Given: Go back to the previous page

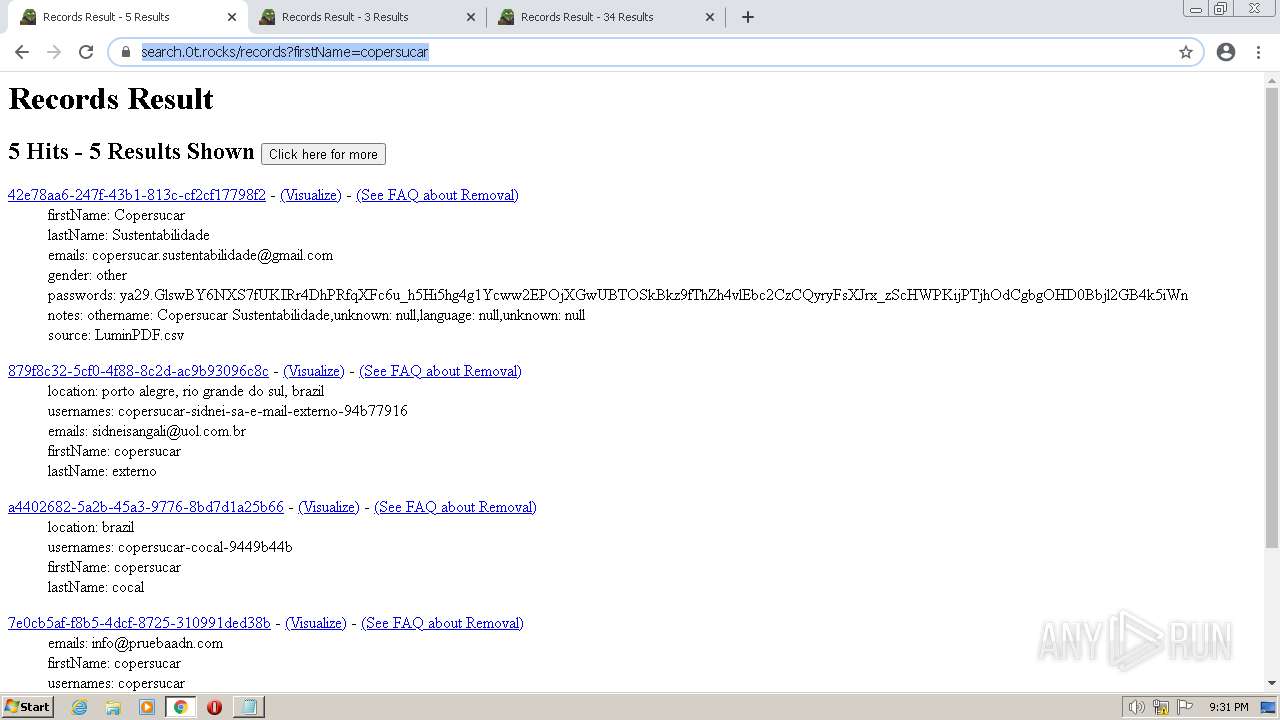Looking at the screenshot, I should pyautogui.click(x=22, y=52).
